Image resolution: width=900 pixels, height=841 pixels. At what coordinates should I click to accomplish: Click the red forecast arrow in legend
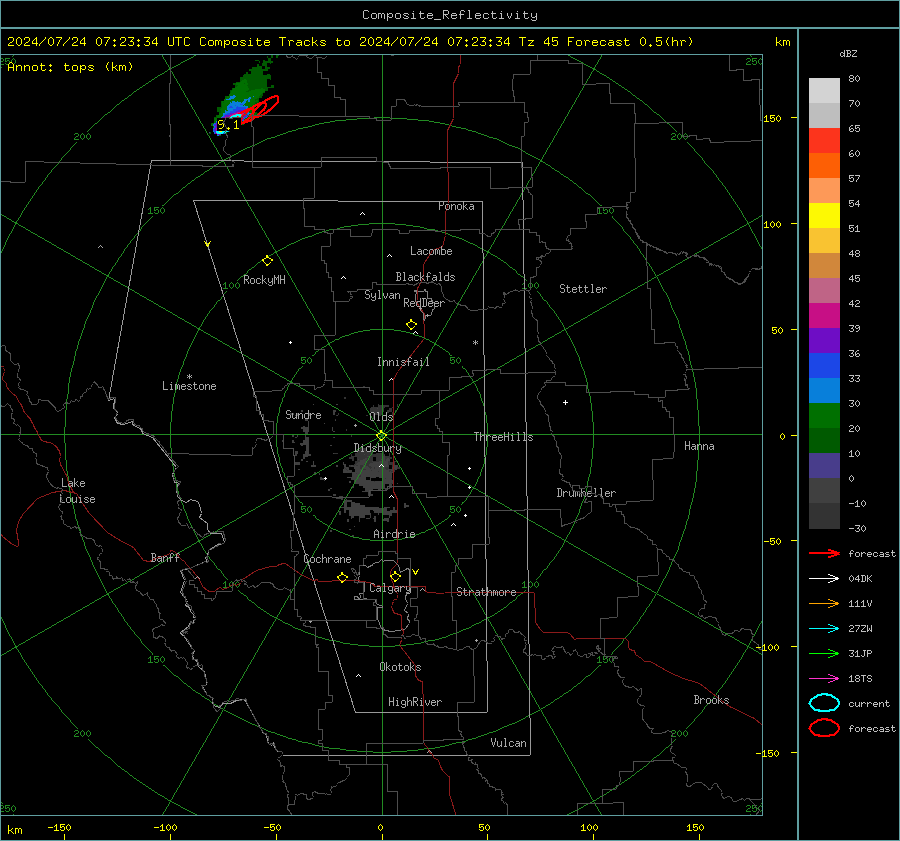824,553
